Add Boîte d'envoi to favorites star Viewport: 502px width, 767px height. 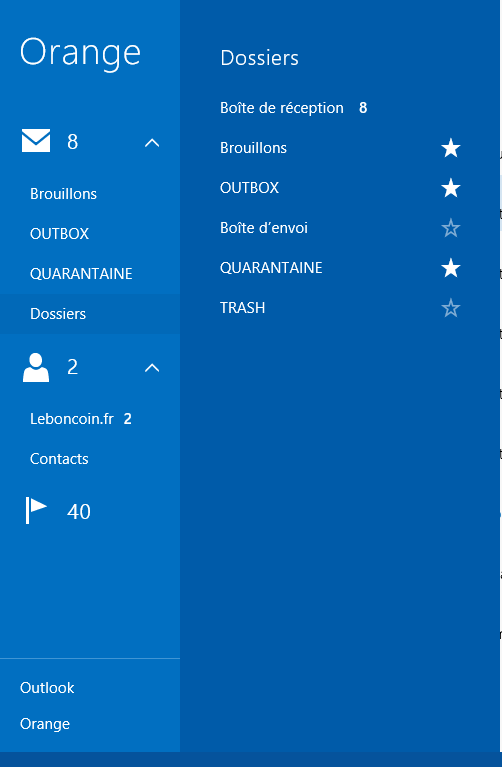pyautogui.click(x=451, y=228)
